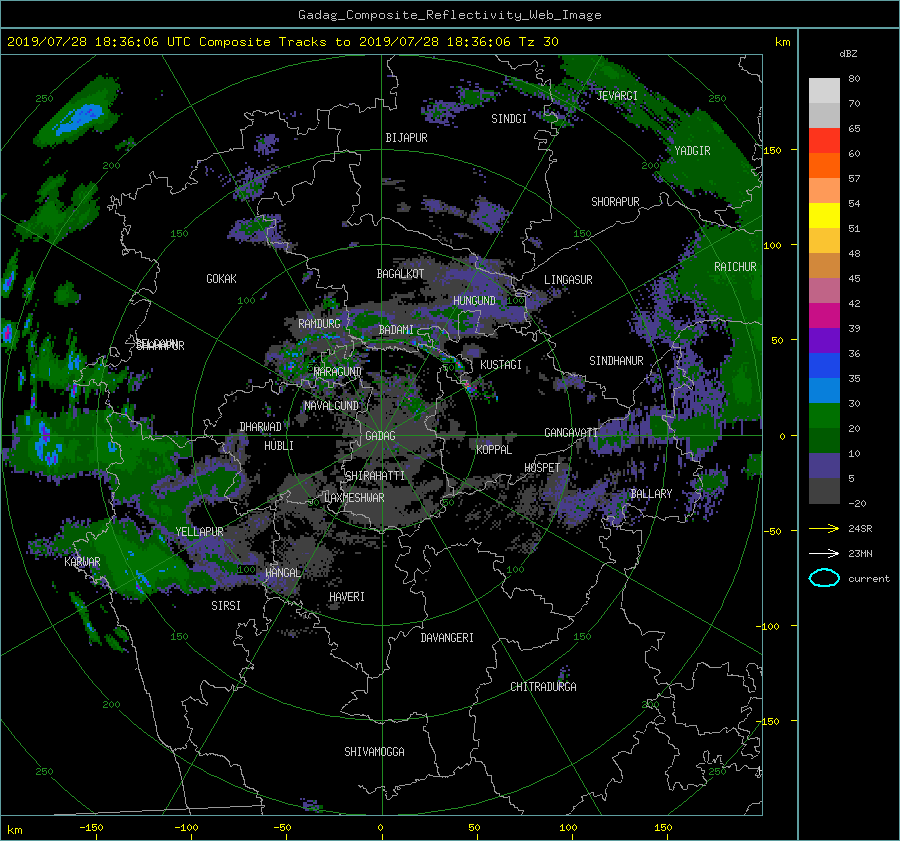Click the 150 tick on right axis
The image size is (900, 841).
[x=772, y=150]
